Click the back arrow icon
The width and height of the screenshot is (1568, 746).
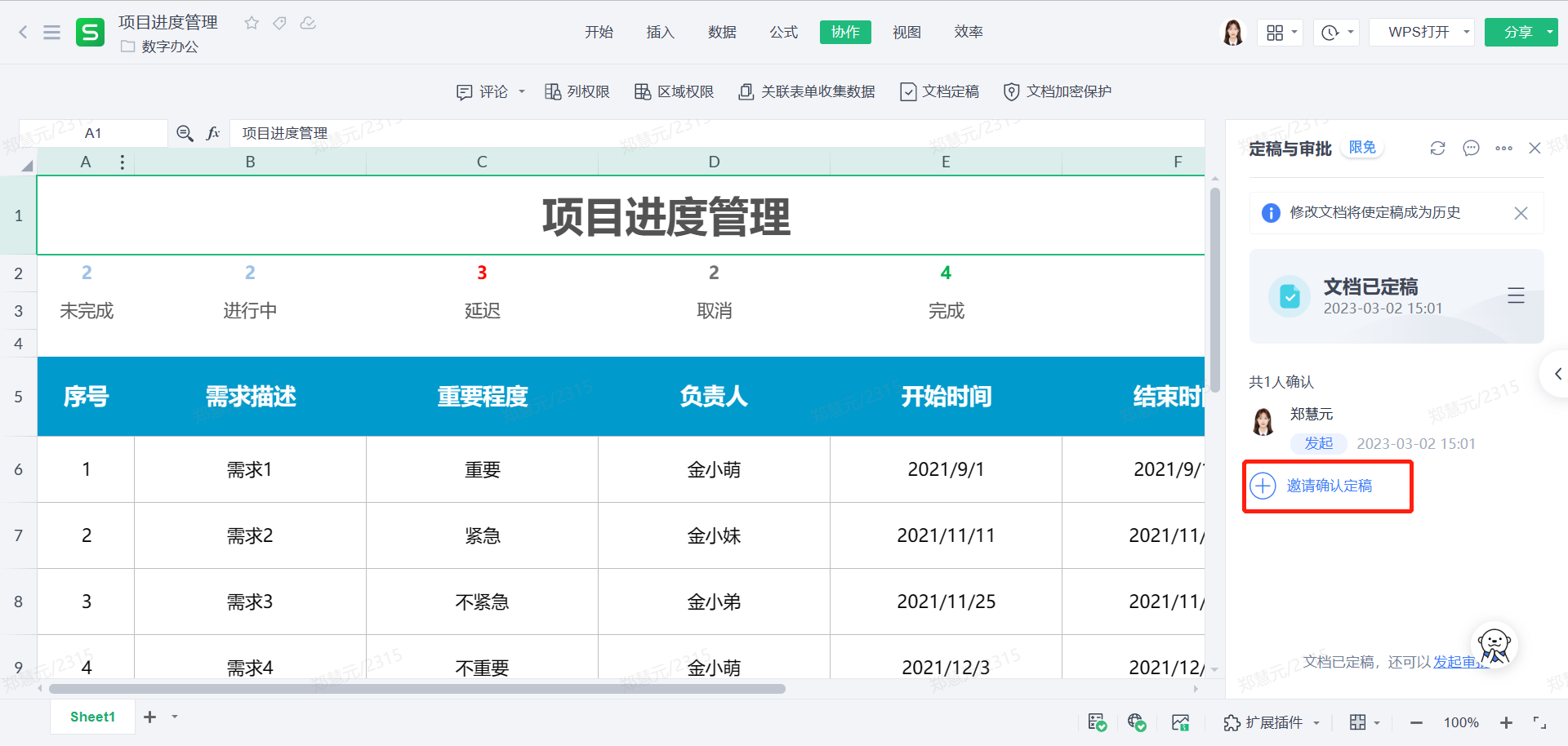[x=23, y=33]
